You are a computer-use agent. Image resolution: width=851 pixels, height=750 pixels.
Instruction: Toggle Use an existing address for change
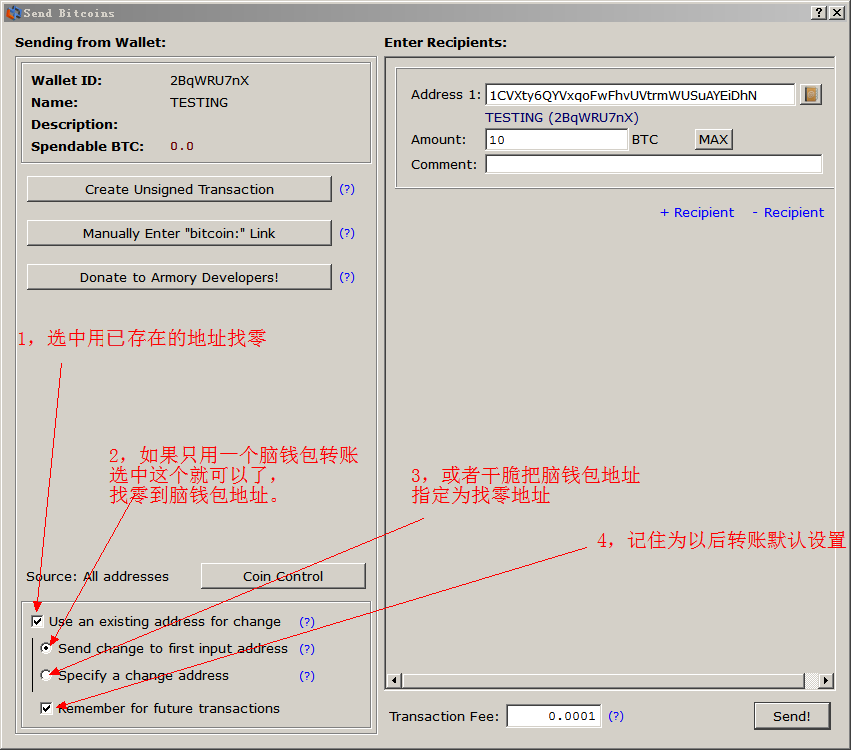(38, 622)
